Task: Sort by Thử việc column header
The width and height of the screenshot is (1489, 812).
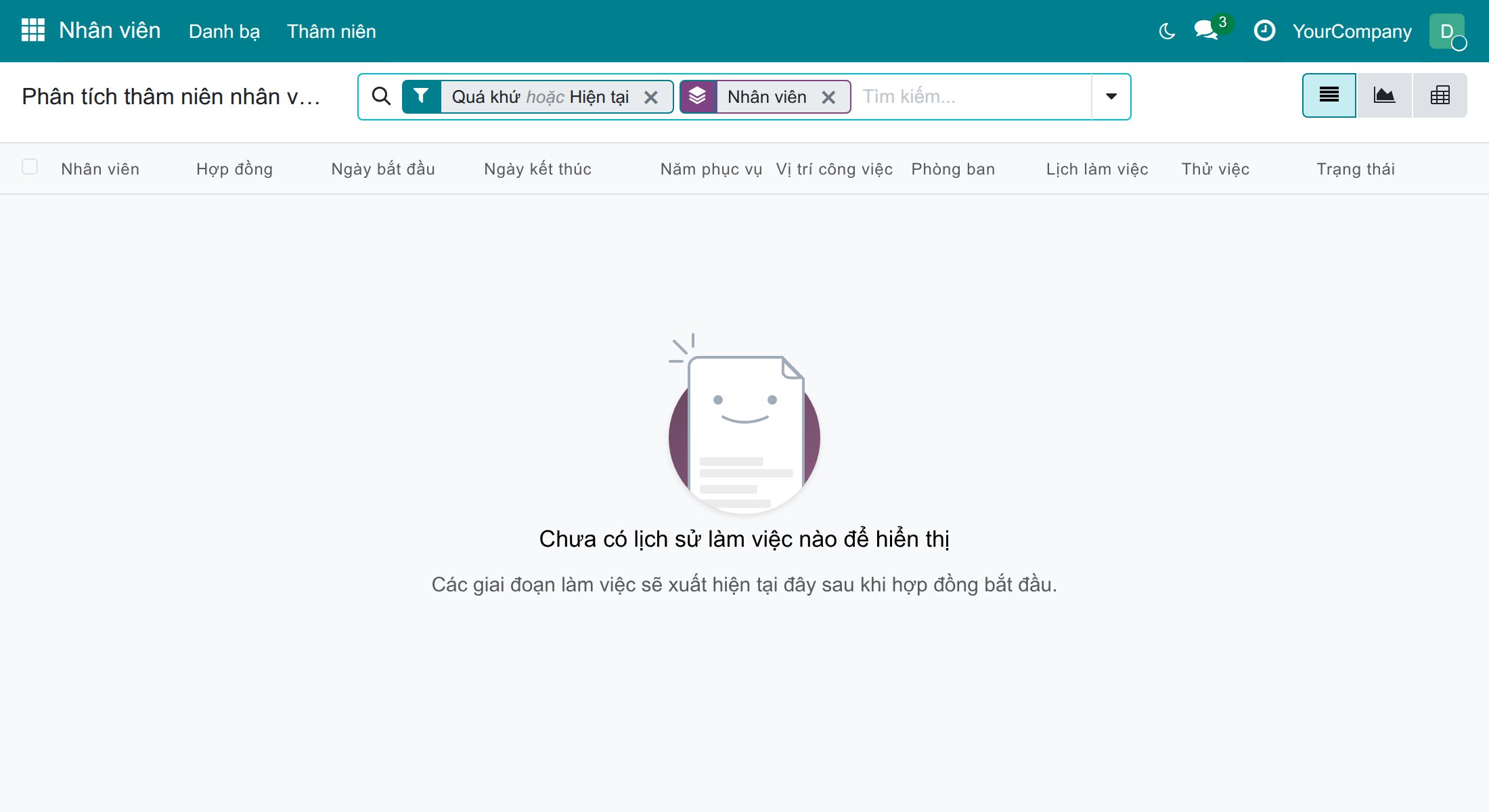Action: 1216,169
